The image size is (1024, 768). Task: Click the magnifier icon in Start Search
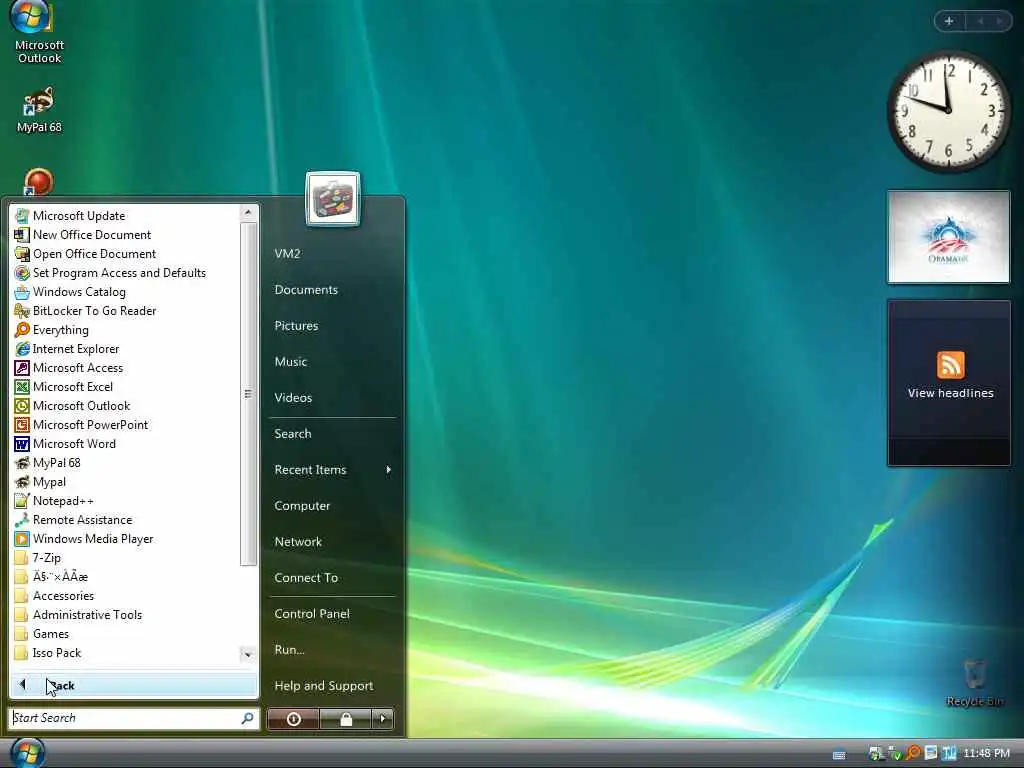[x=247, y=718]
